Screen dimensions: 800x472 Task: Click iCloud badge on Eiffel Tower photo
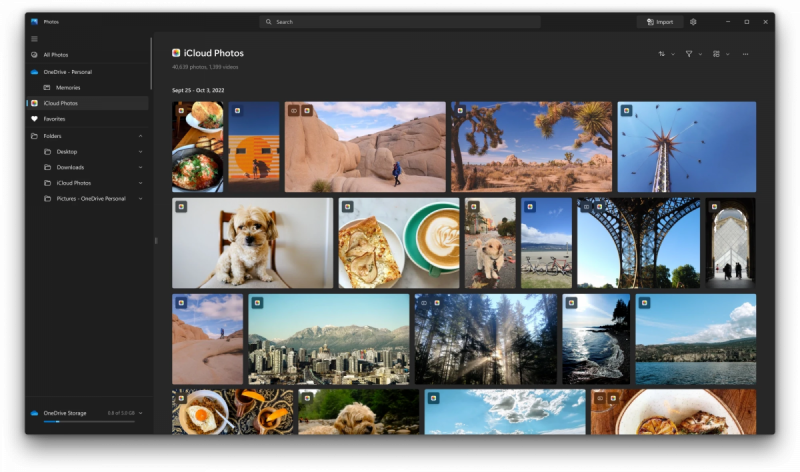[586, 207]
